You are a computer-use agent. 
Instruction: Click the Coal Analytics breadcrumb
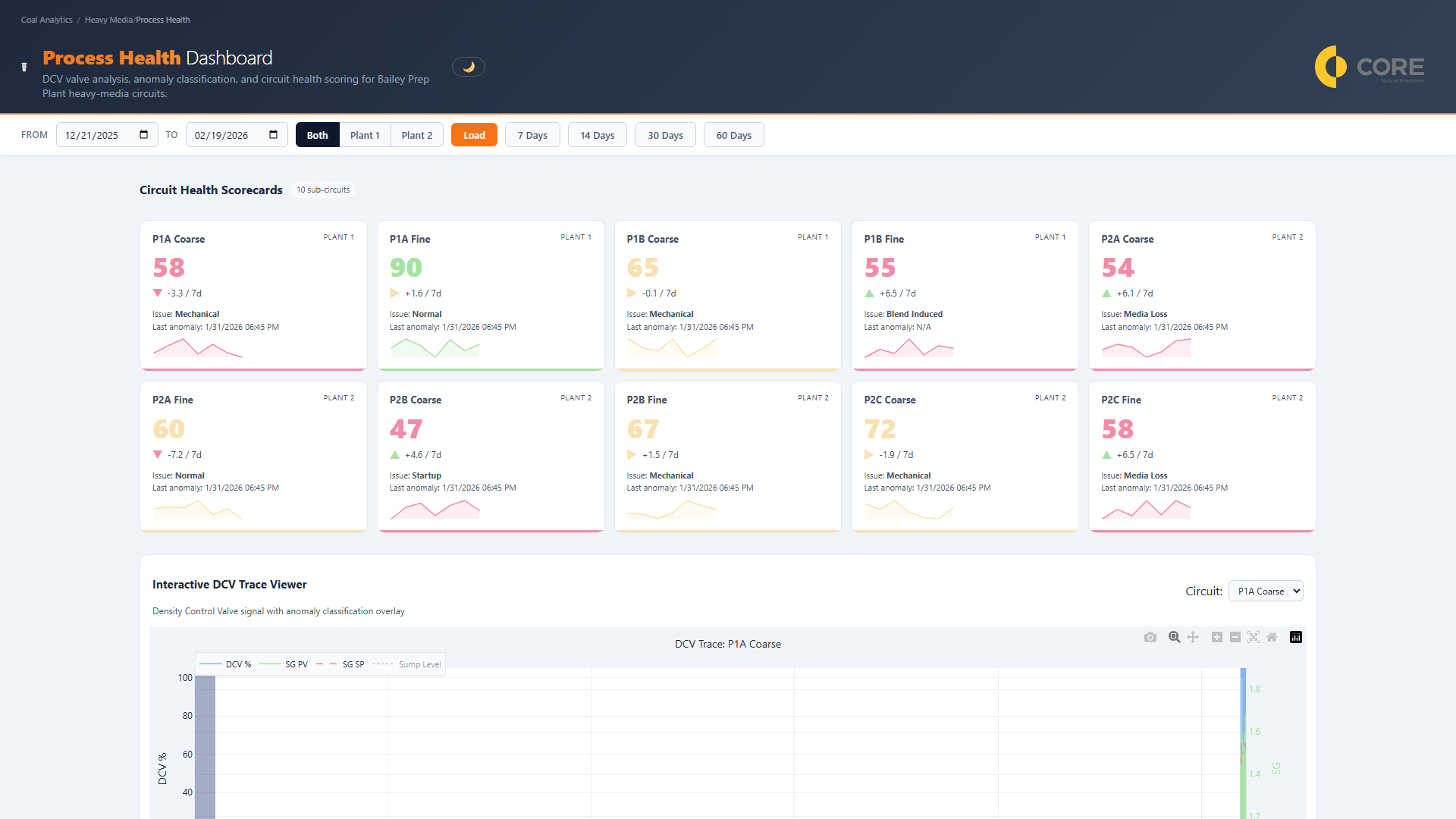[46, 19]
